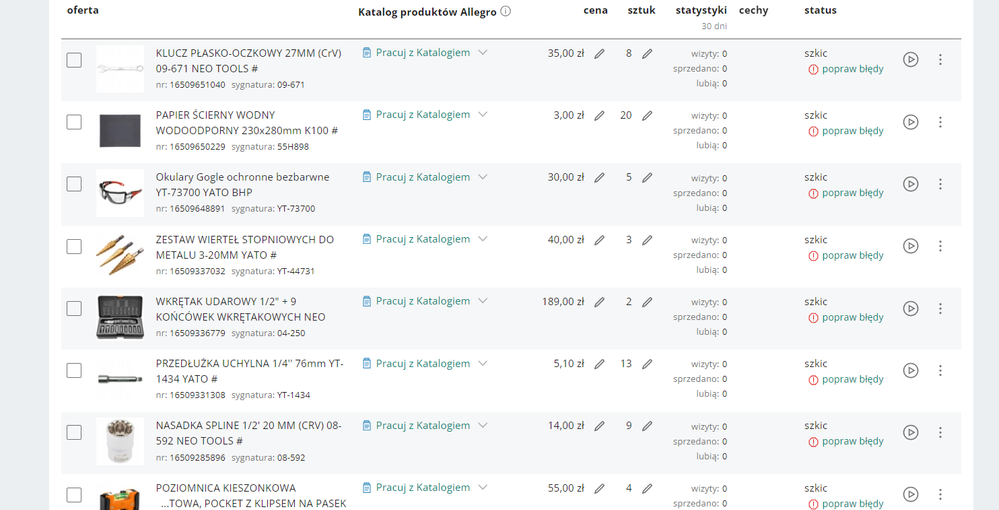Viewport: 999px width, 510px height.
Task: Expand catalog chevron for PAPIER ŚCIERNY row
Action: pos(483,115)
